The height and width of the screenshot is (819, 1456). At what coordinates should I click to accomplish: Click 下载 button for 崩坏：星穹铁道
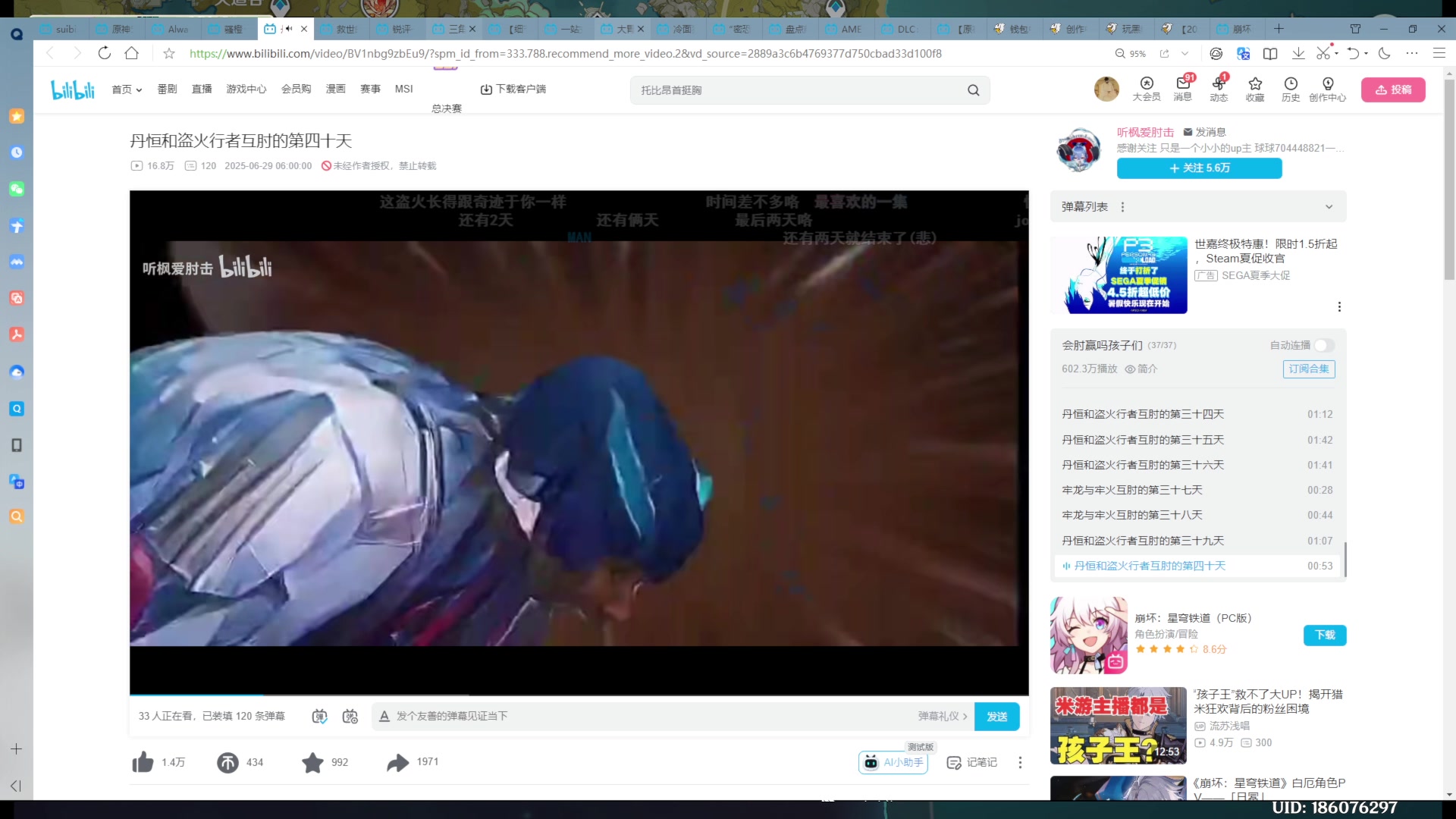[x=1325, y=635]
